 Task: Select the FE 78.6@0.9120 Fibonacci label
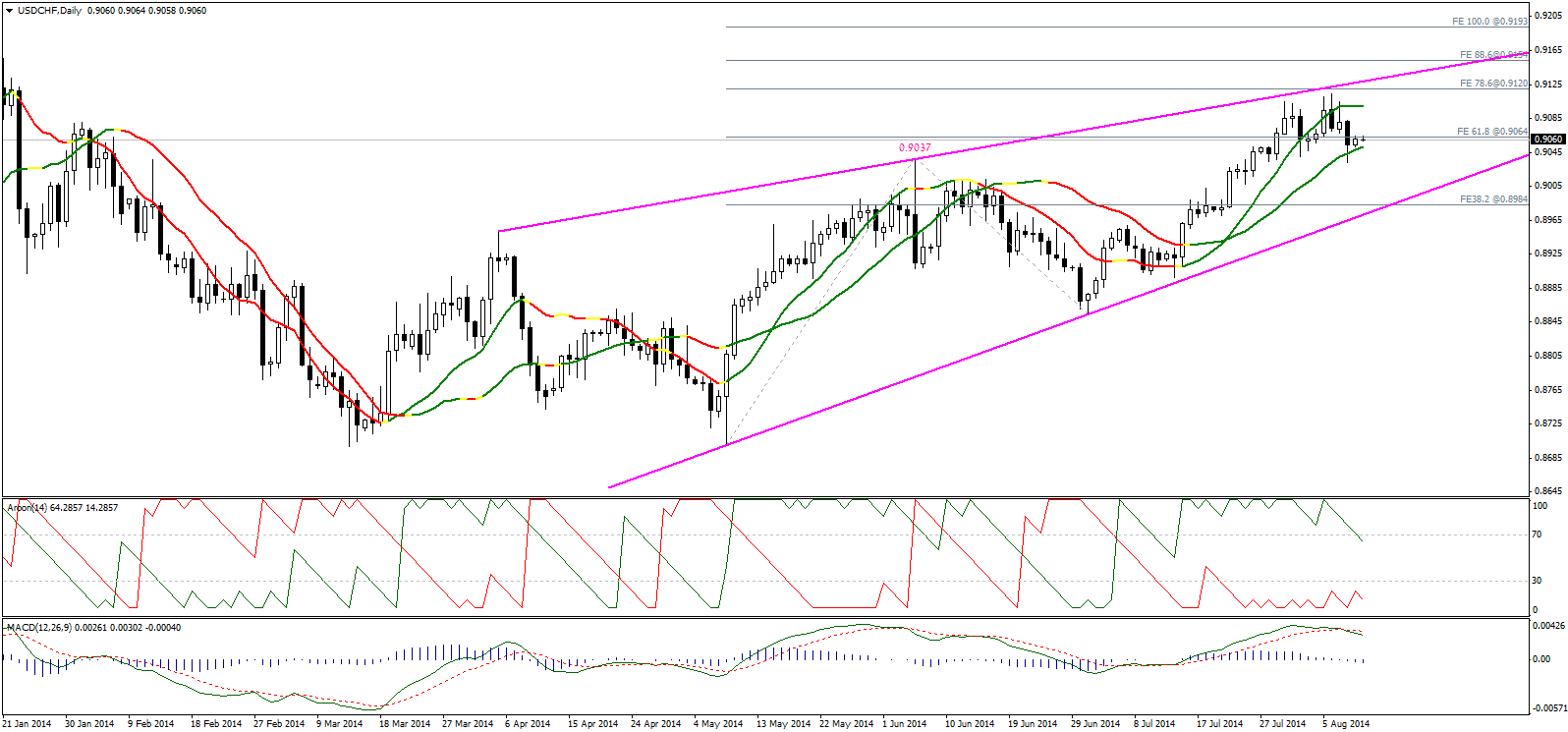point(1493,84)
